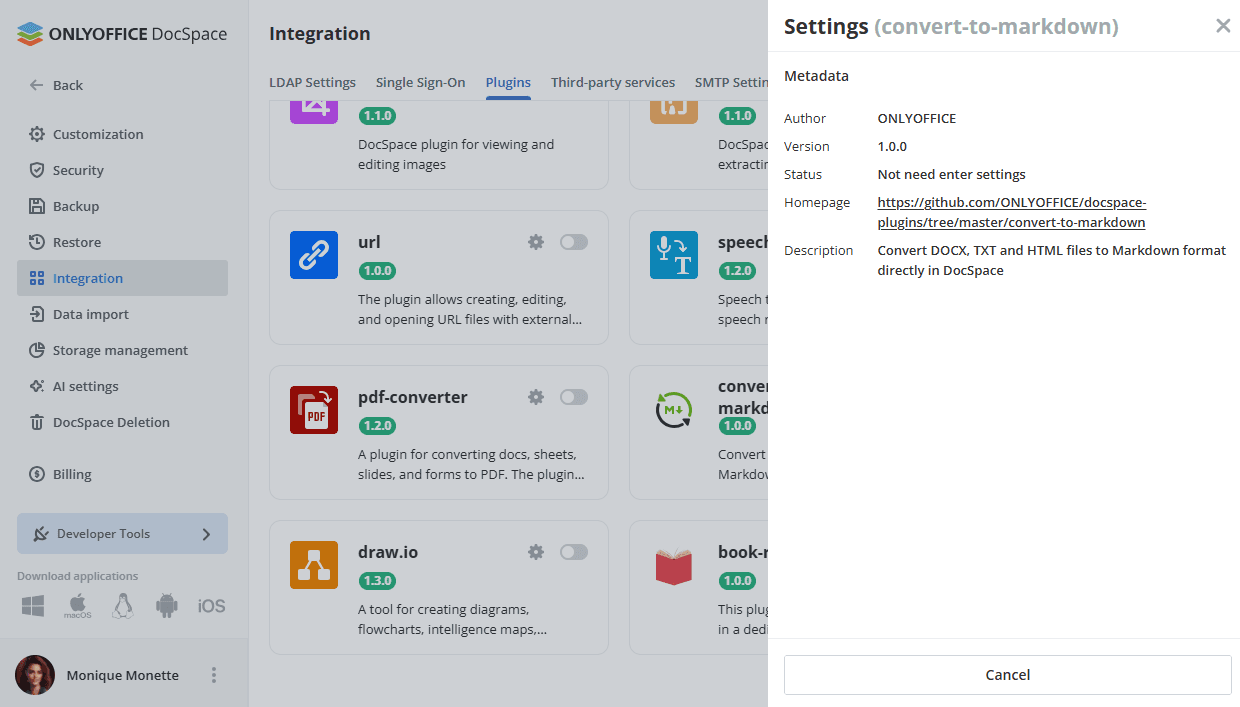The height and width of the screenshot is (707, 1240).
Task: Open Monique Monette profile options menu
Action: 213,675
